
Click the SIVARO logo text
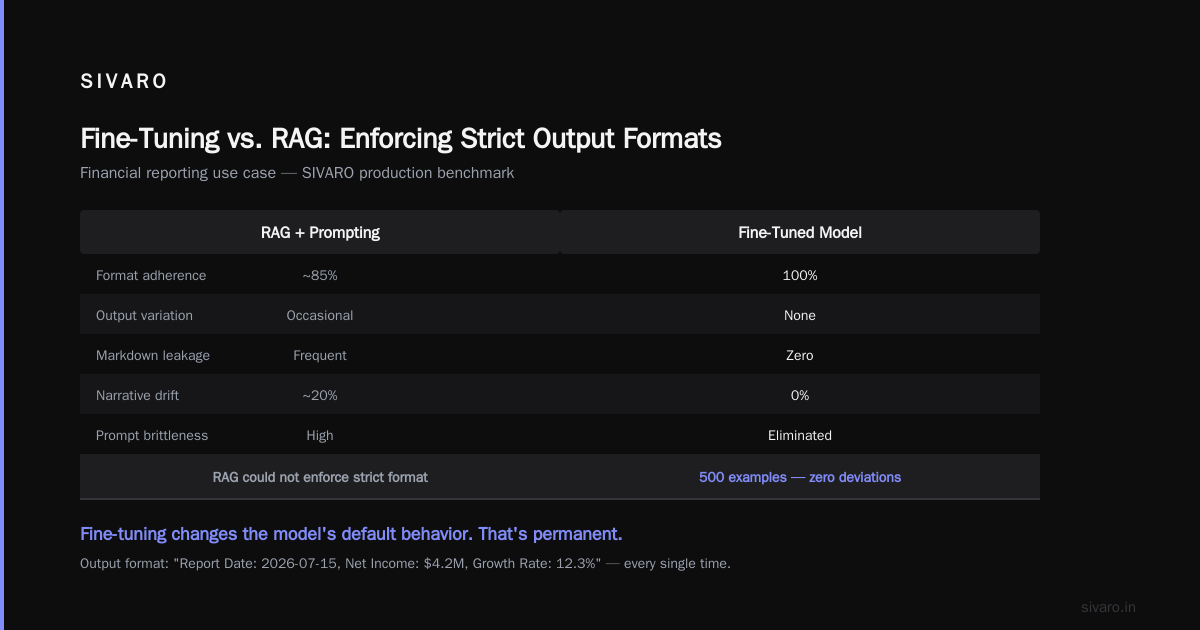point(124,82)
